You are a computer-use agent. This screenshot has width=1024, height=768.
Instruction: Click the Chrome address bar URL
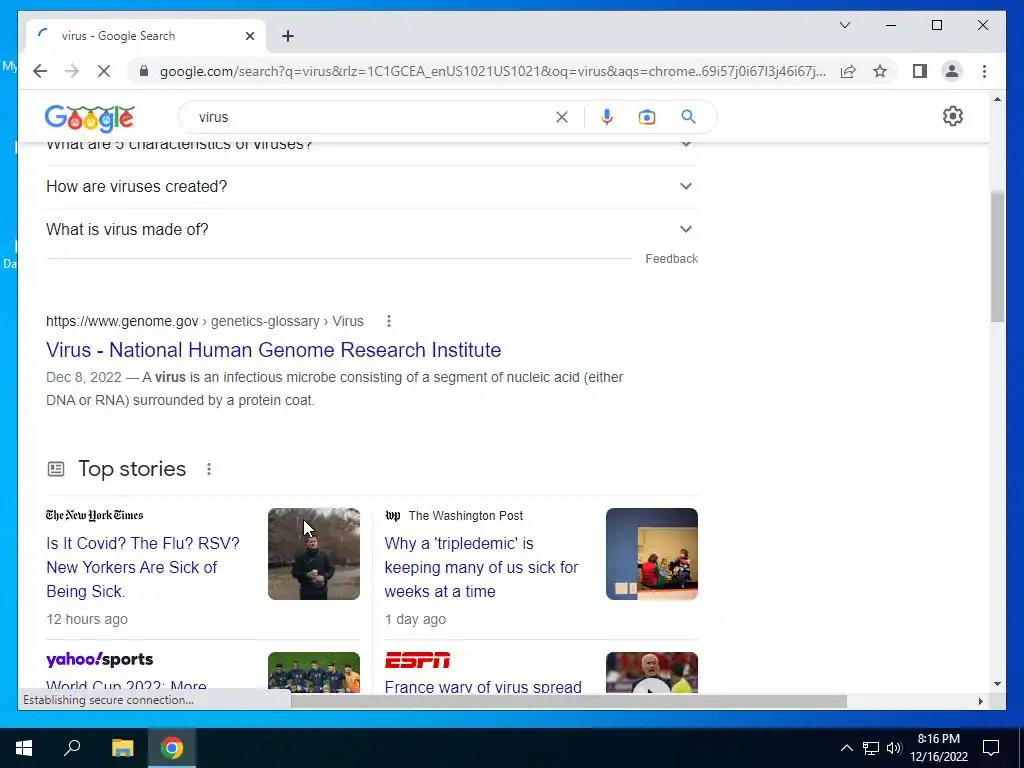(492, 71)
